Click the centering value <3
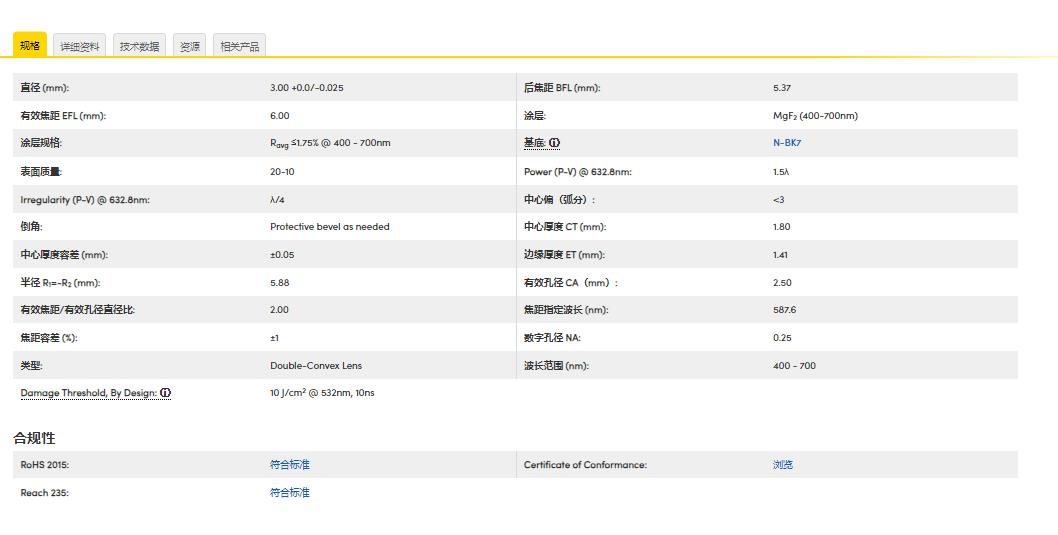The height and width of the screenshot is (535, 1058). coord(779,200)
